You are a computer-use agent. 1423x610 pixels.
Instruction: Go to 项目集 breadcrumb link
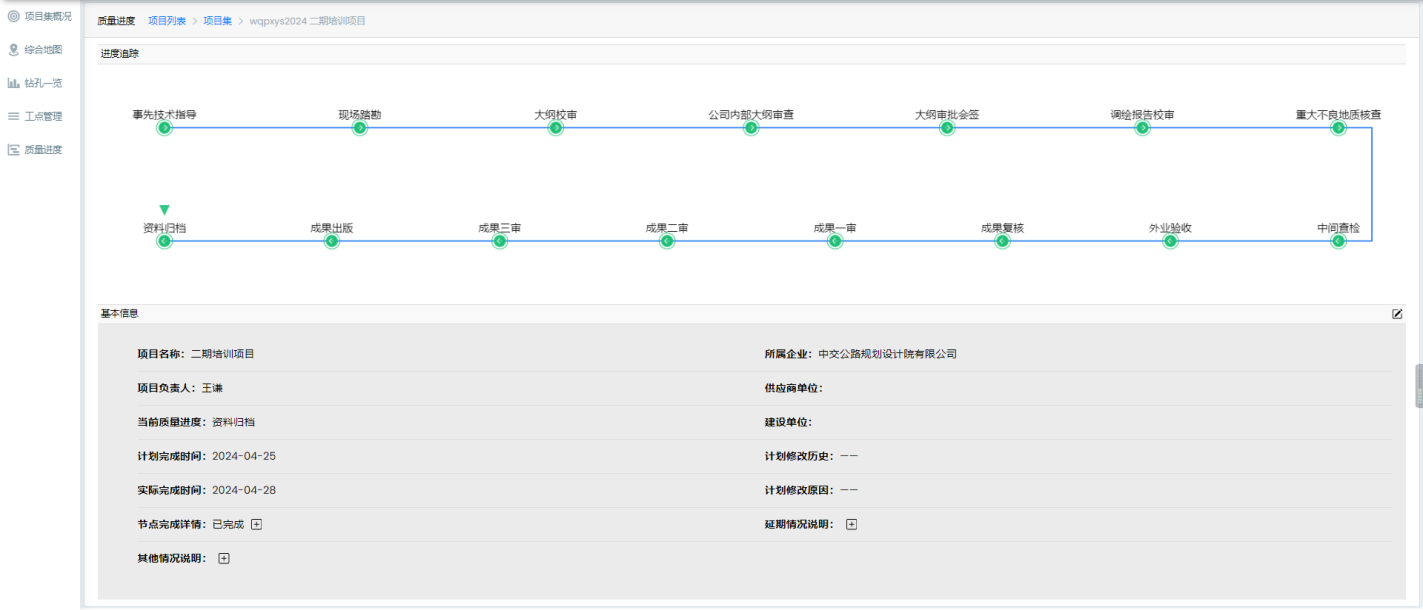coord(218,21)
